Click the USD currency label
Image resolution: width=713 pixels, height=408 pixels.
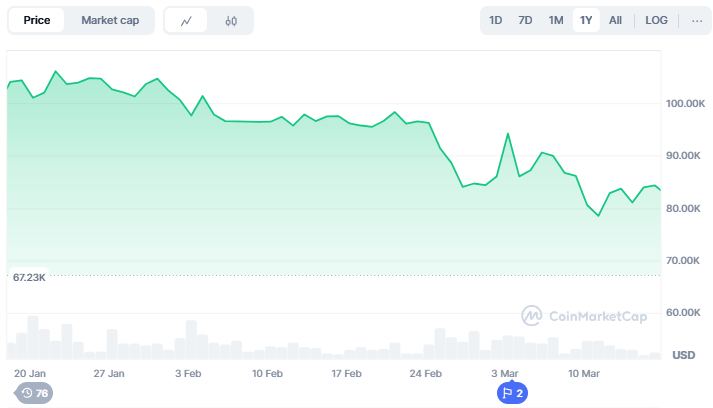[683, 355]
